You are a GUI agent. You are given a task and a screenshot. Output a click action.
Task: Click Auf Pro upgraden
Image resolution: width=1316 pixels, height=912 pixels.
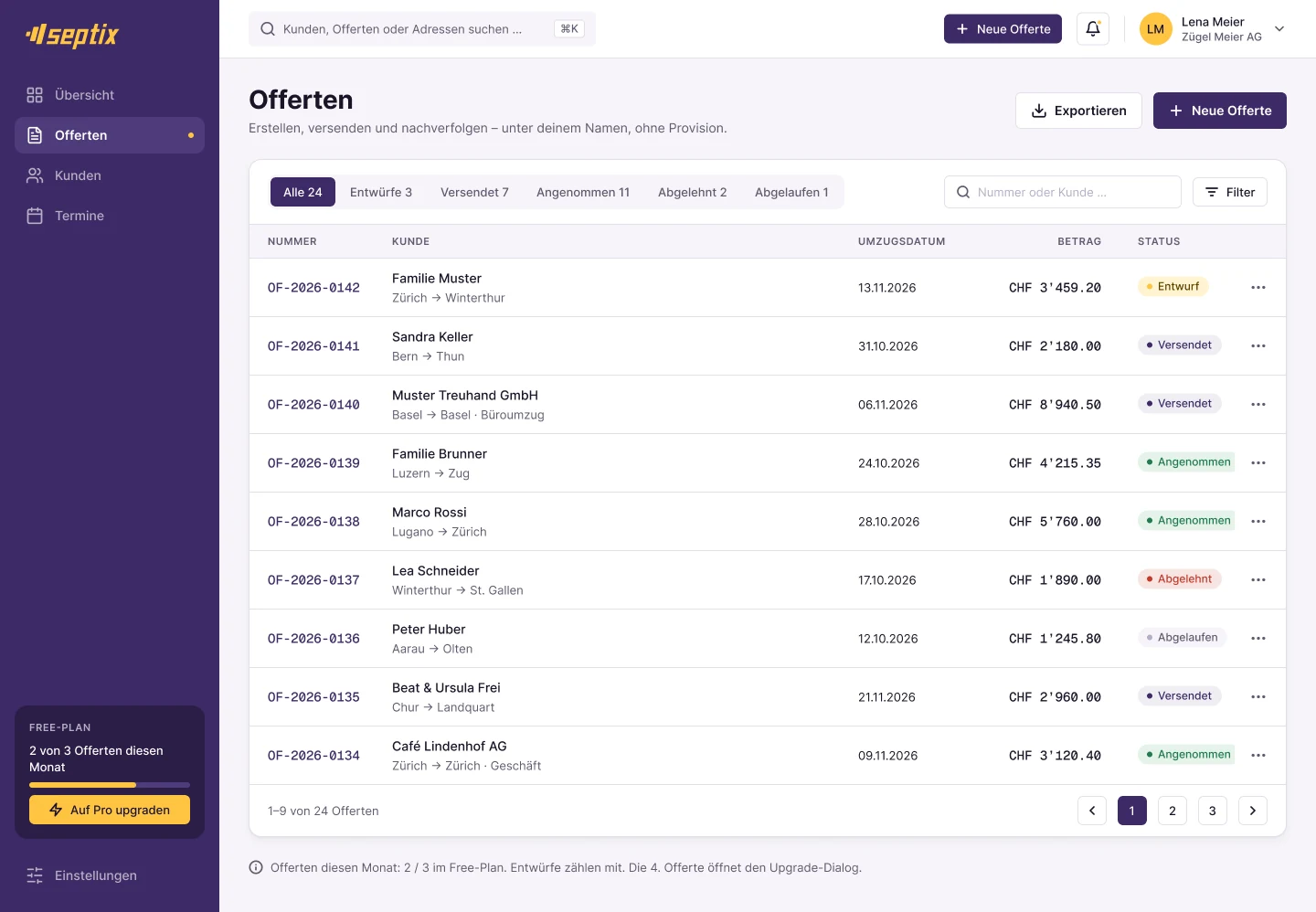tap(110, 810)
